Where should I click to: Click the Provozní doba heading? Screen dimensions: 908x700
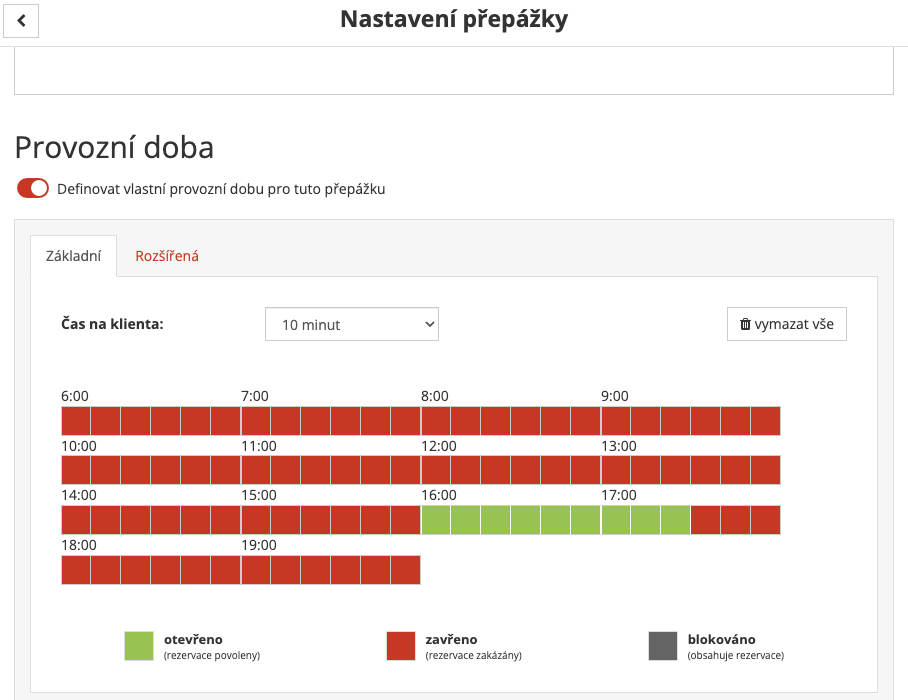(114, 147)
